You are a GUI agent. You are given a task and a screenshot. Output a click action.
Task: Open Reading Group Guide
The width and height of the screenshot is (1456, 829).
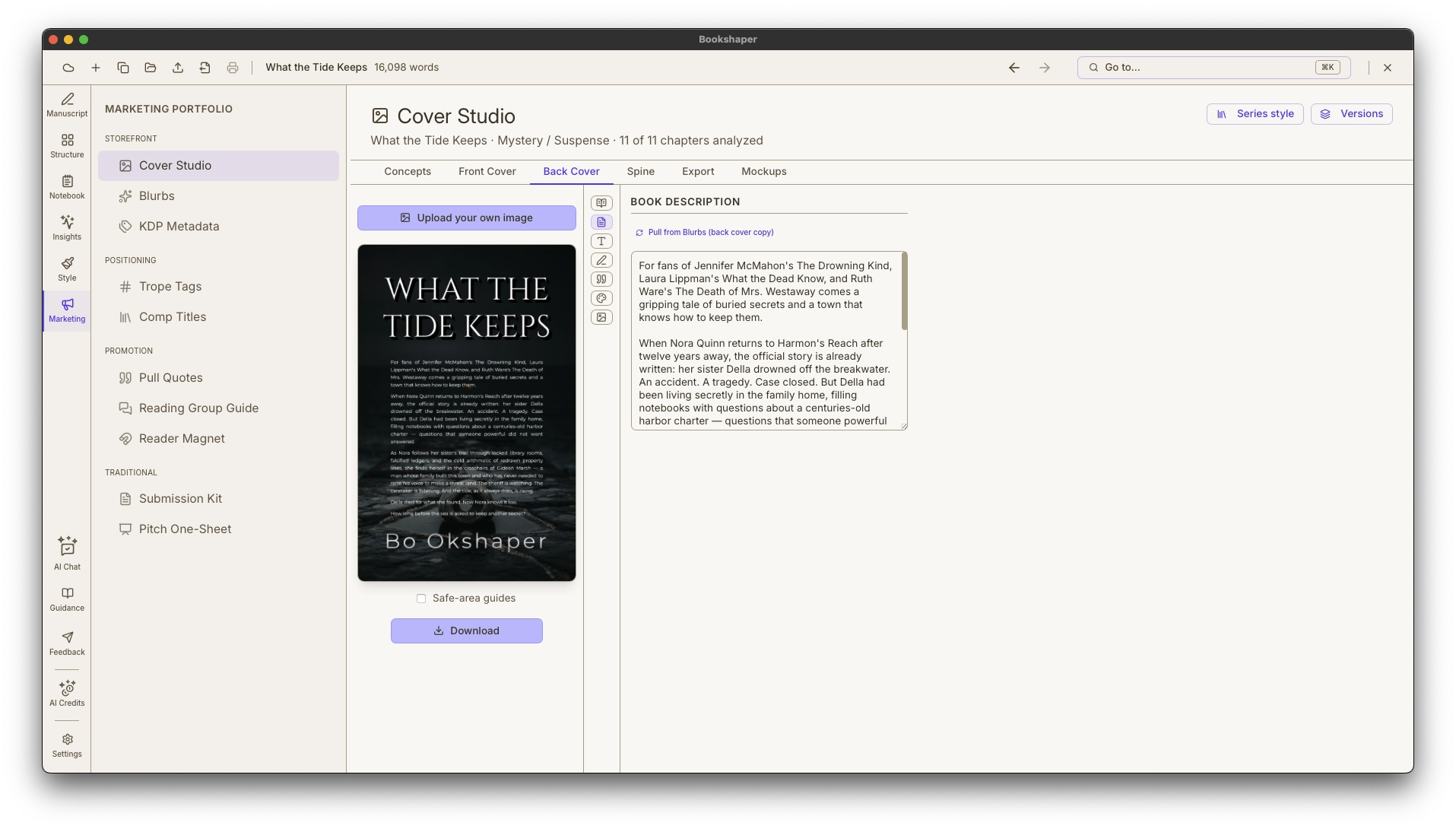pos(218,408)
